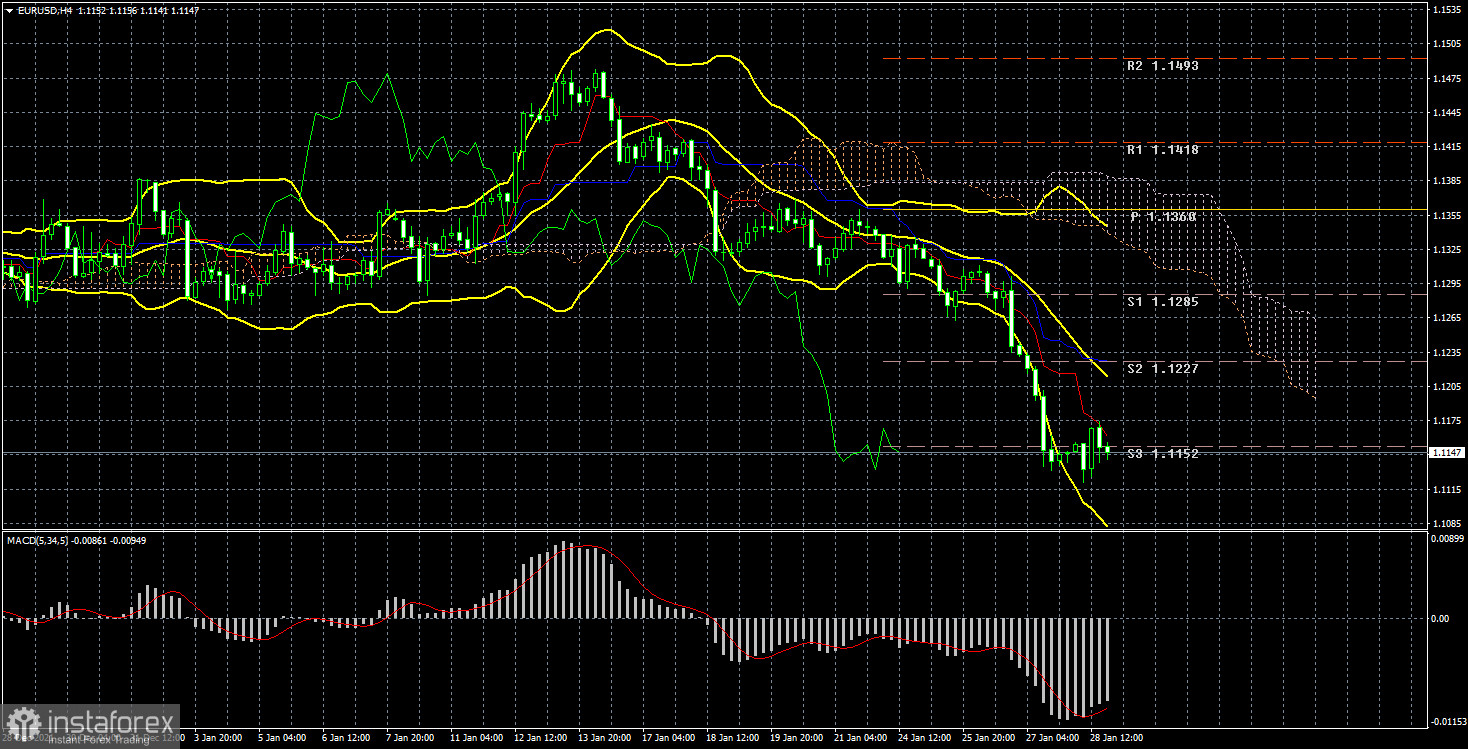Click price axis value 1.1355
Screen dimensions: 1468x749
click(x=1445, y=215)
